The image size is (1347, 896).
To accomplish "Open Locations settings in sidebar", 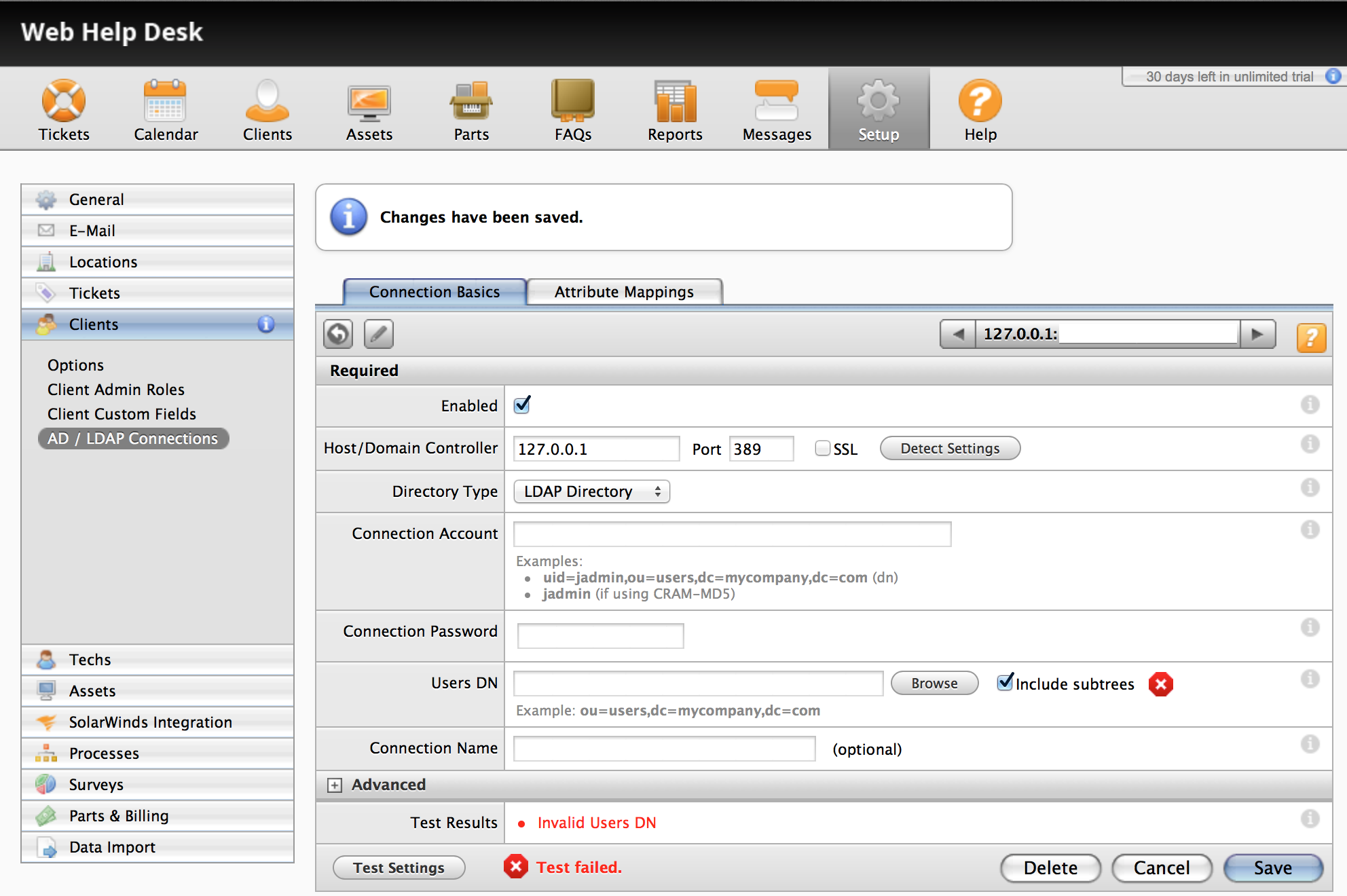I will [158, 262].
